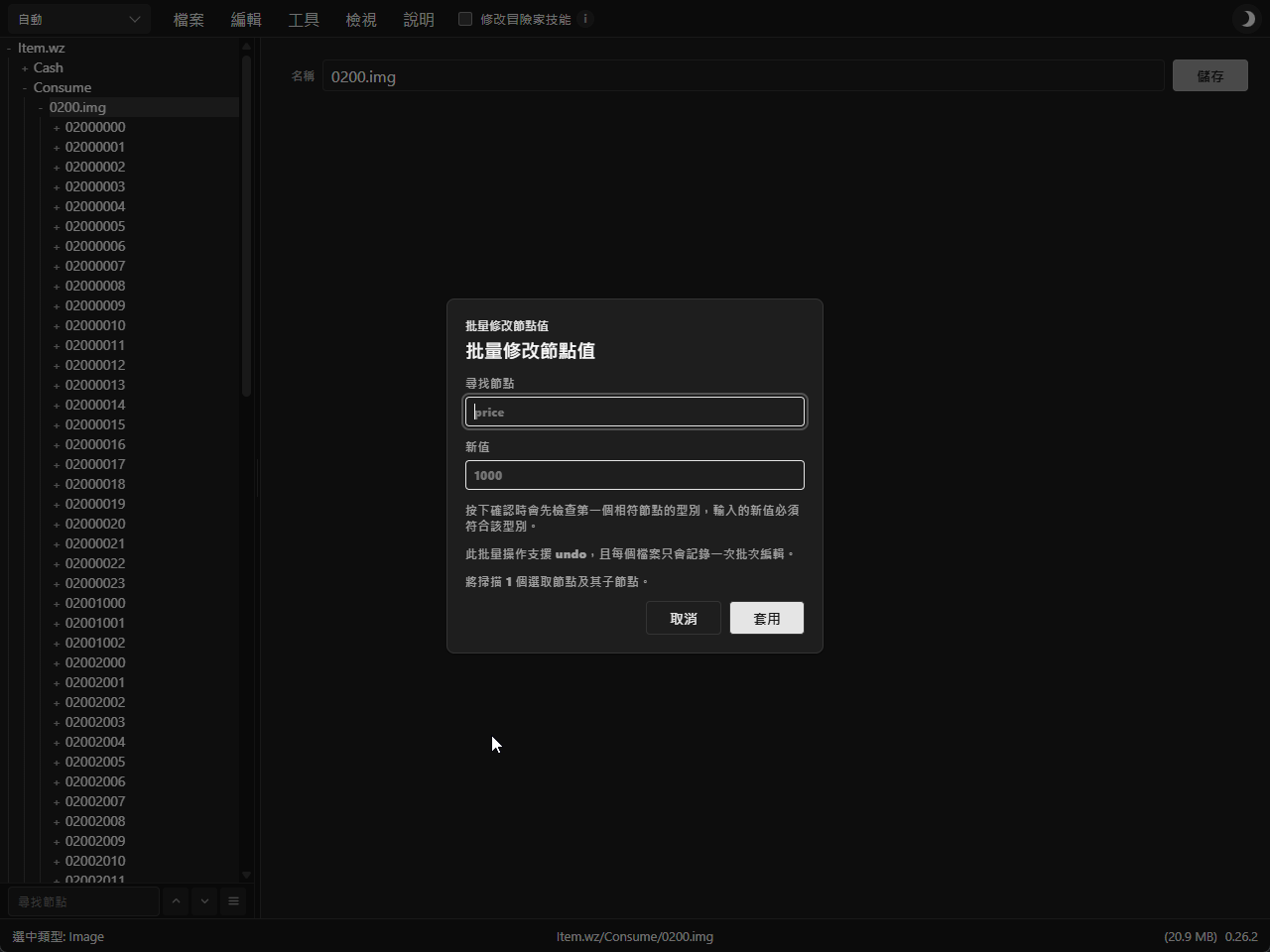Click the 儲存 save button

pos(1209,75)
